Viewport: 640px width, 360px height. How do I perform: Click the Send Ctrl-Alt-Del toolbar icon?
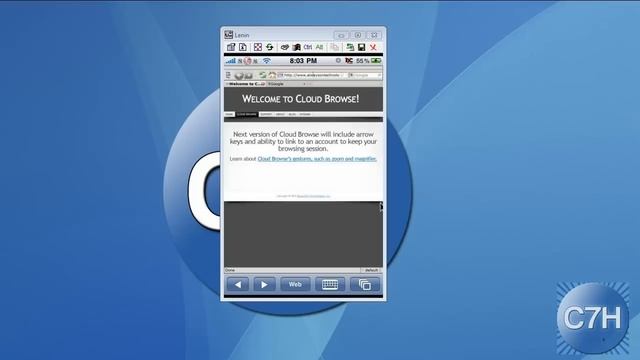point(285,47)
